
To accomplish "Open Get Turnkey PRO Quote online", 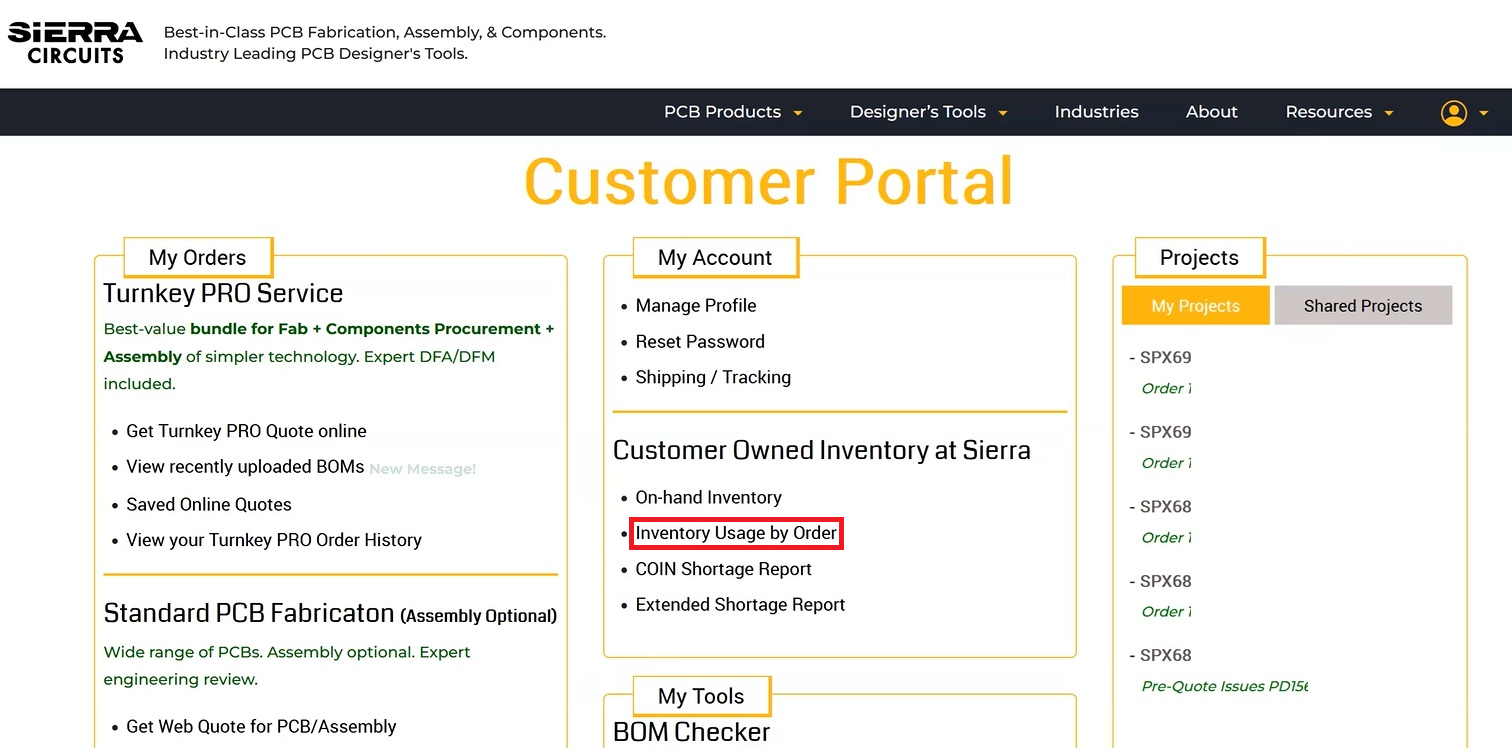I will 246,431.
